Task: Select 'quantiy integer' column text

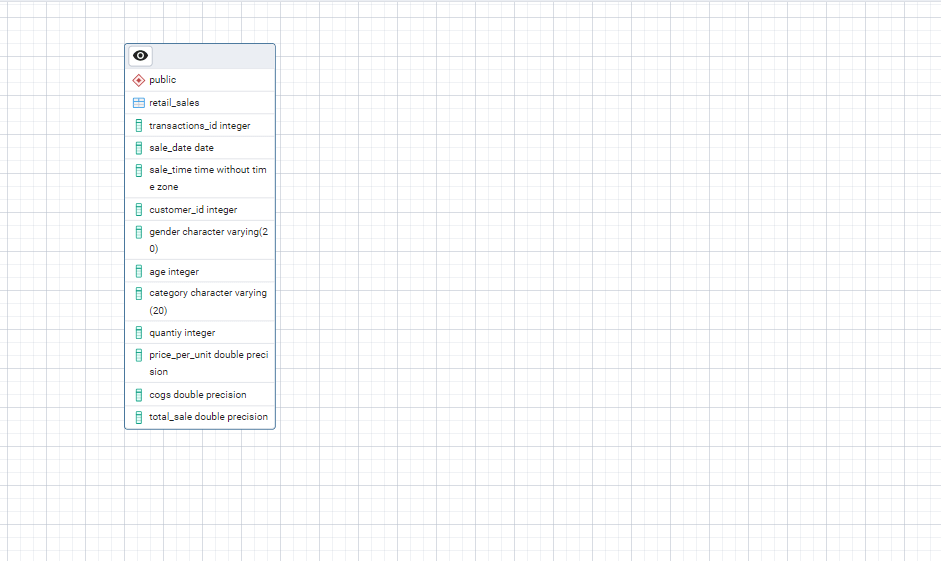Action: click(182, 332)
